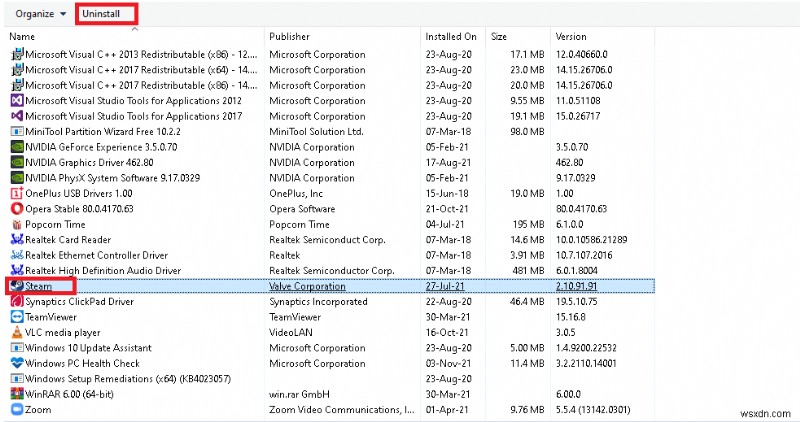Click the 03-Nov-21 install date
This screenshot has height=422, width=800.
448,363
